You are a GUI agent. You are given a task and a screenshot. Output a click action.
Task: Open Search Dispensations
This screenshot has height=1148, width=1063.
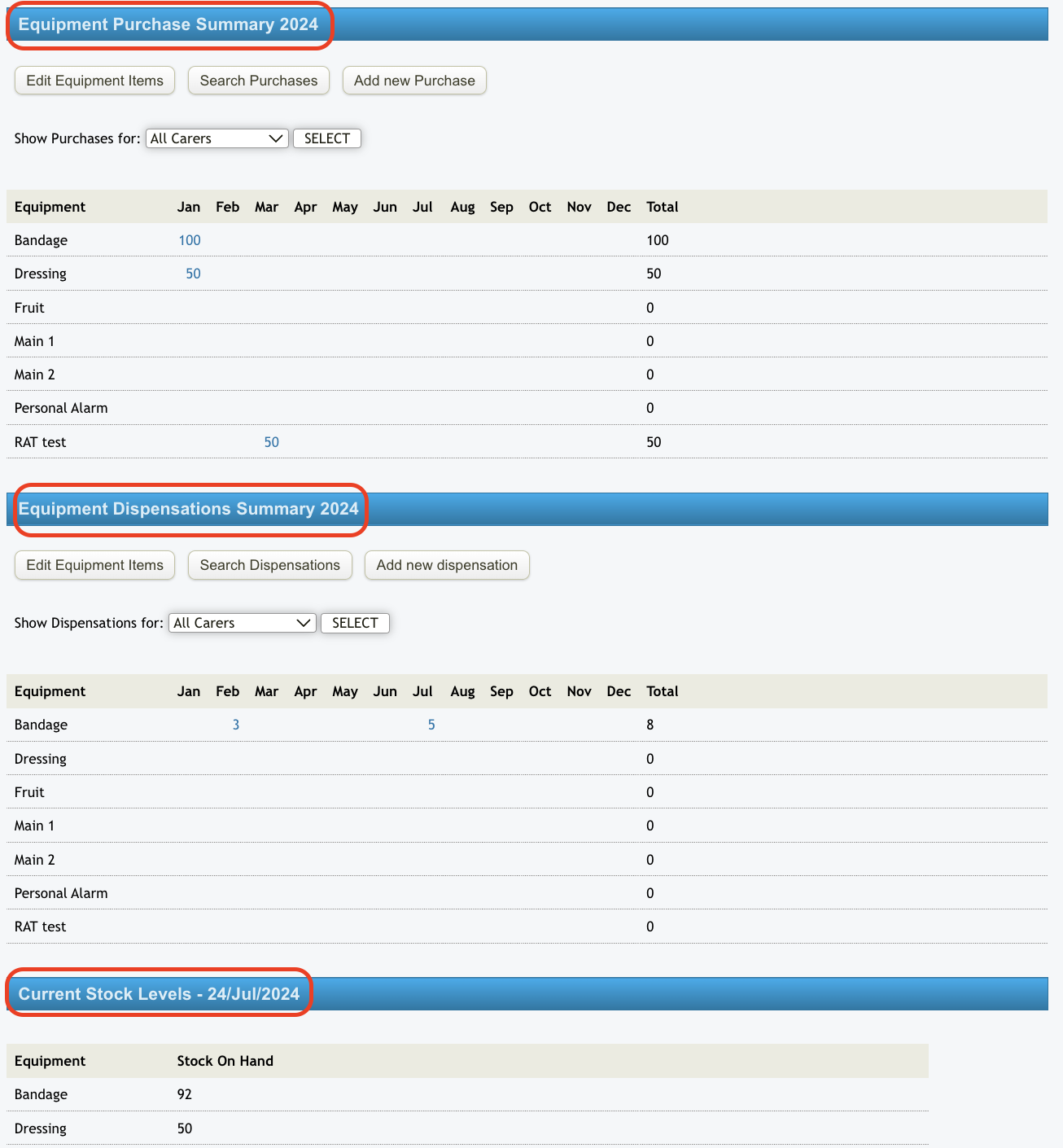click(270, 565)
